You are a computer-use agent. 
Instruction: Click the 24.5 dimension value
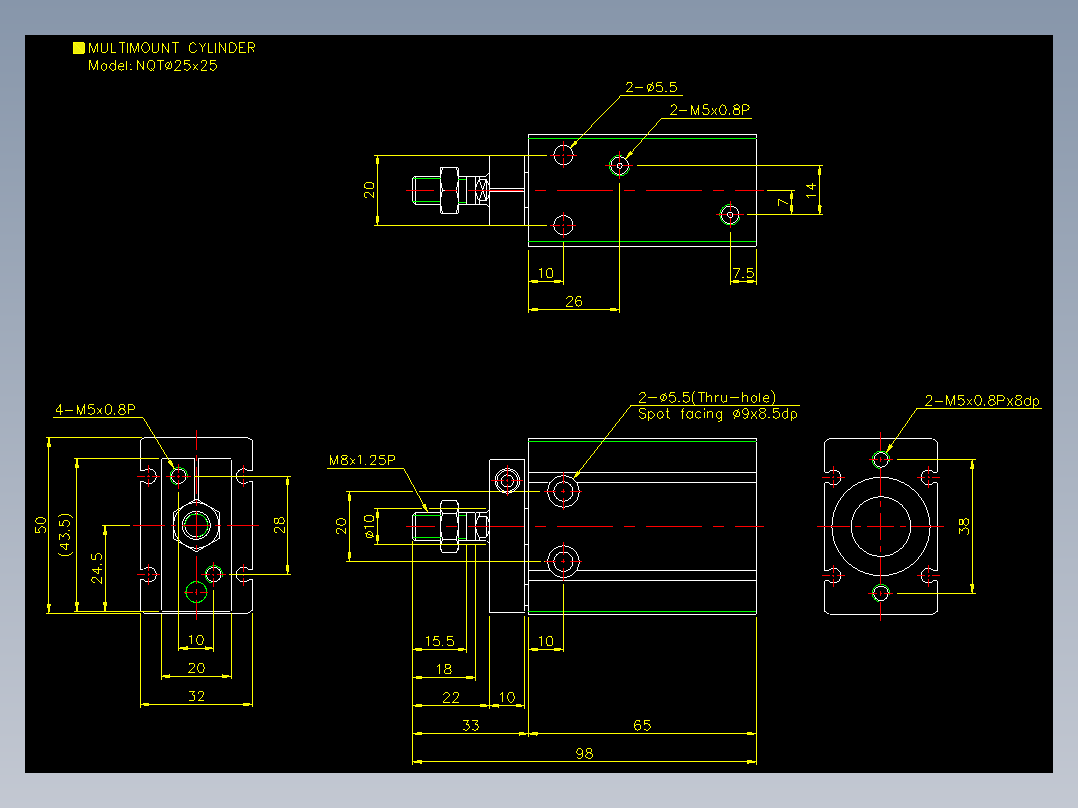[97, 569]
